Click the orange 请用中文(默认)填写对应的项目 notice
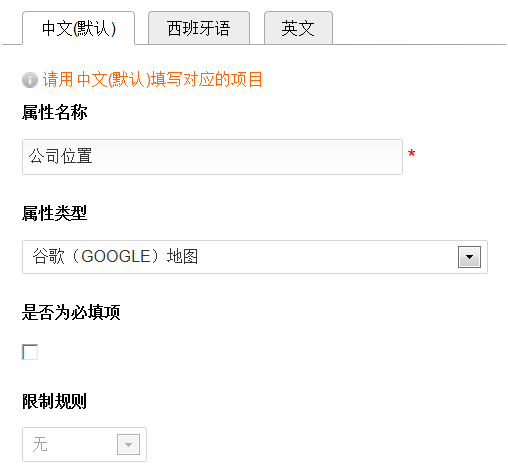The height and width of the screenshot is (470, 508). coord(153,80)
